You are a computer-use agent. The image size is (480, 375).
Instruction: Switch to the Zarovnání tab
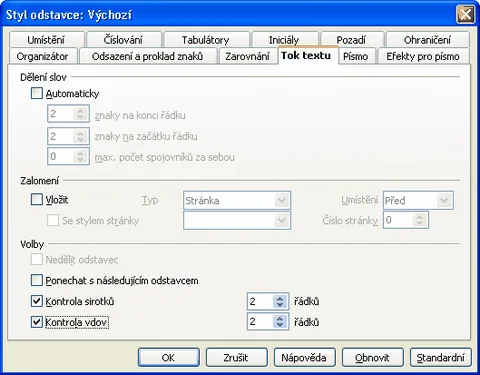click(x=247, y=56)
